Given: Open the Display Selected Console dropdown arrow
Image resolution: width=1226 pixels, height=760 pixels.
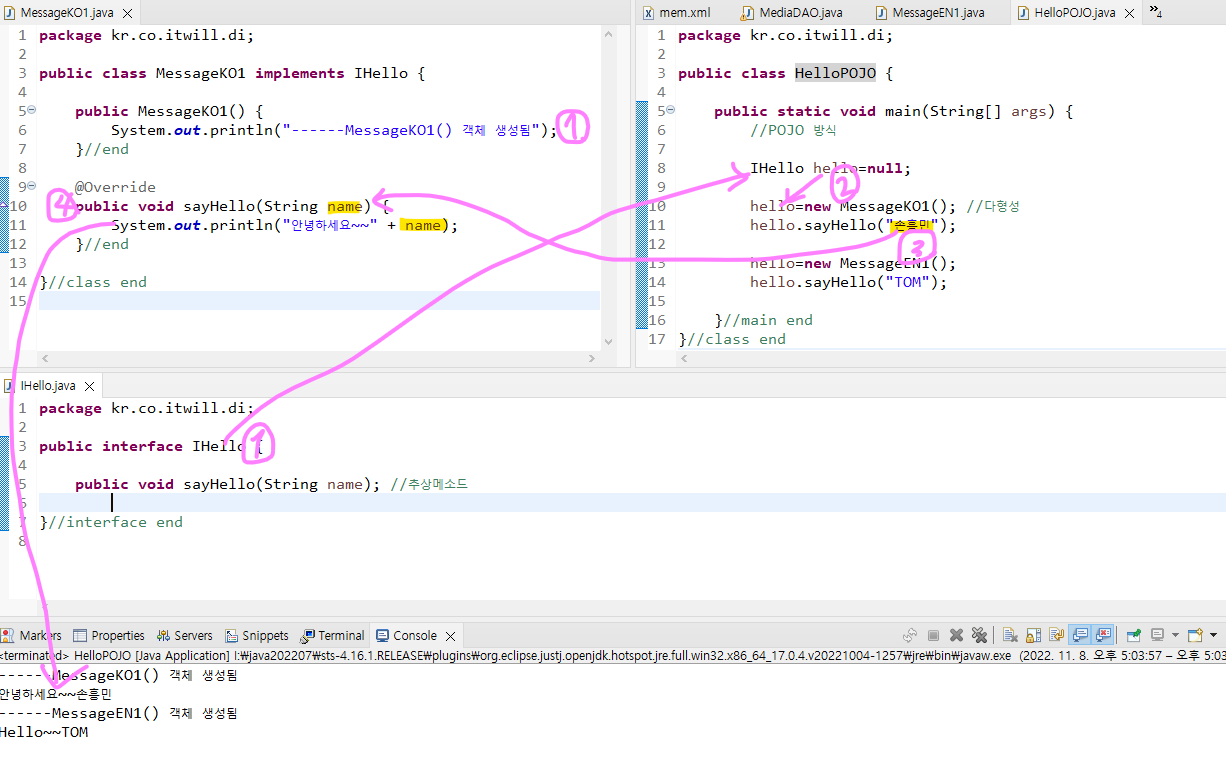Looking at the screenshot, I should (x=1175, y=635).
